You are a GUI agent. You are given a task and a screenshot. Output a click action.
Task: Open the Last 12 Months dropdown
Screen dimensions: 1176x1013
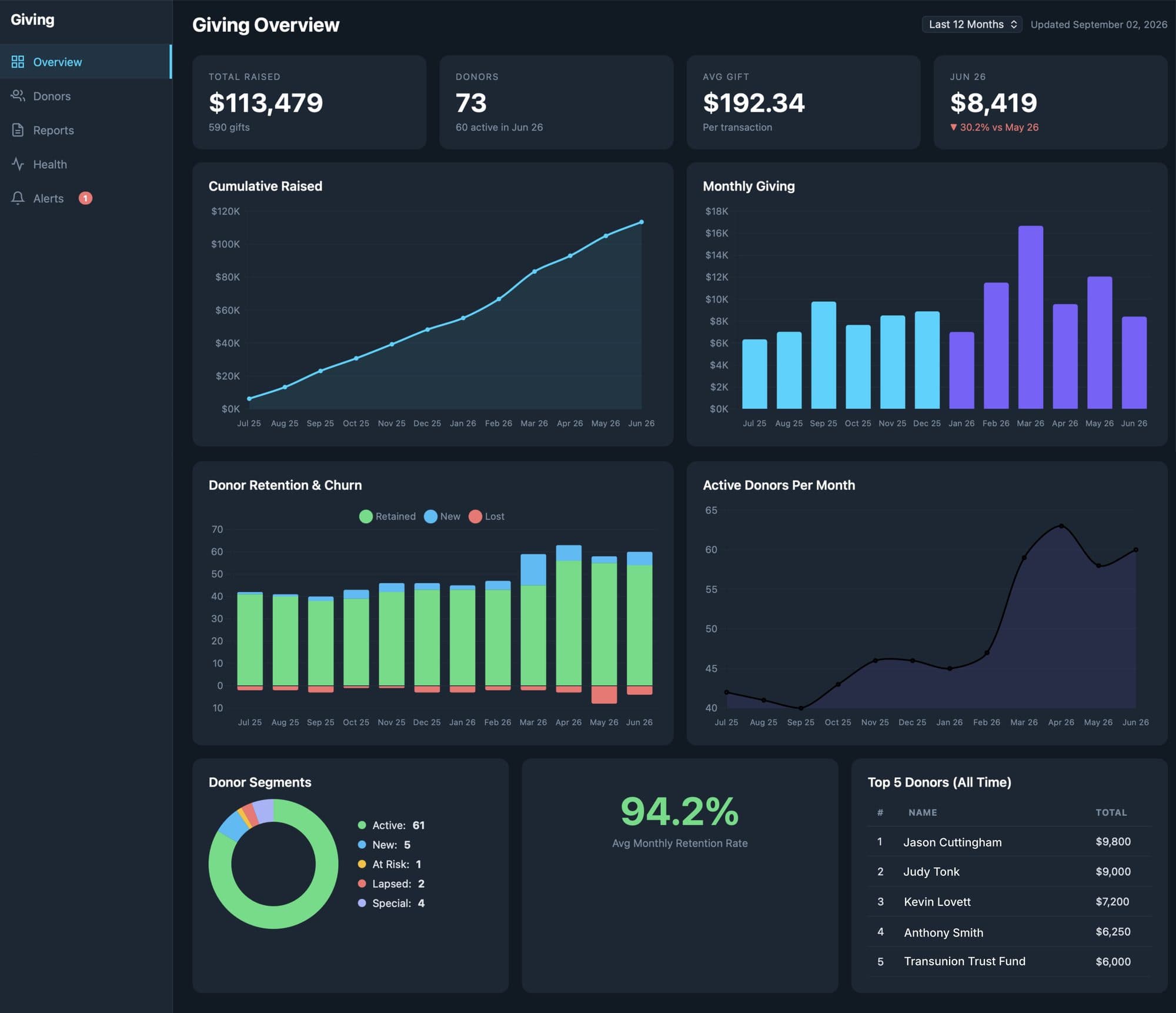point(972,24)
